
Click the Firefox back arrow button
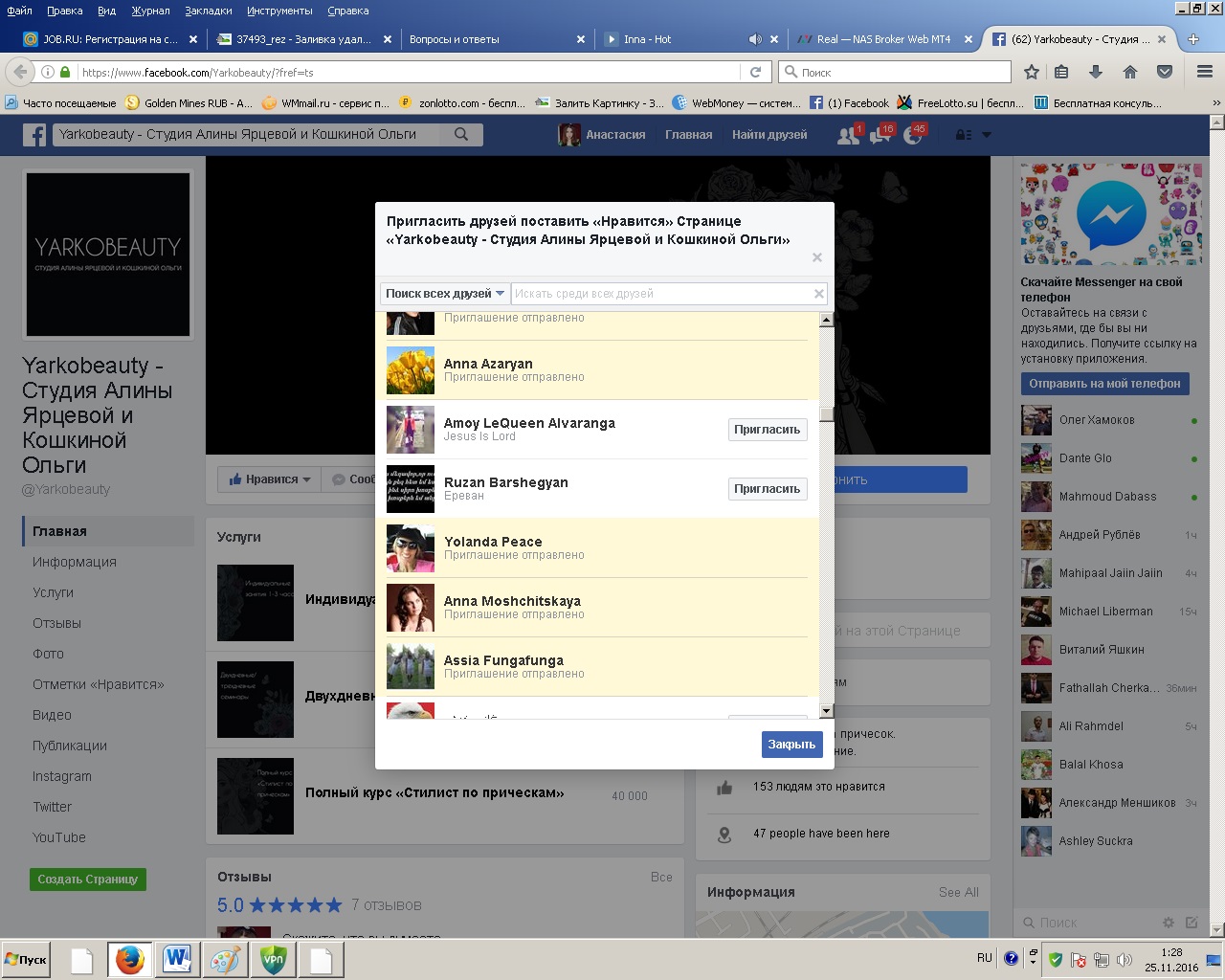19,72
